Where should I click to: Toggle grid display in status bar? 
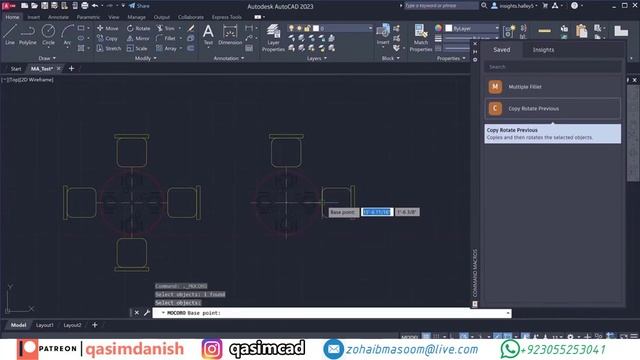coord(426,337)
